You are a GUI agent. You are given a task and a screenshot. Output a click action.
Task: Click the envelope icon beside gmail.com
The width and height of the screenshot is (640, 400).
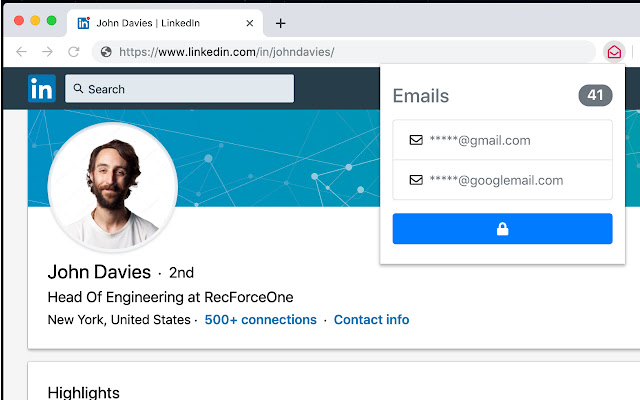coord(416,140)
